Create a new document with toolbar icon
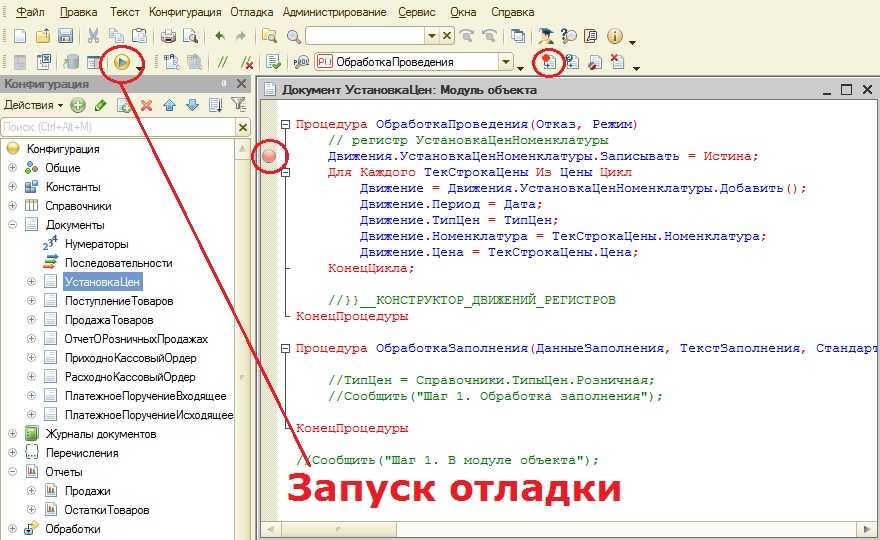Screen dimensions: 880x540 (20, 36)
